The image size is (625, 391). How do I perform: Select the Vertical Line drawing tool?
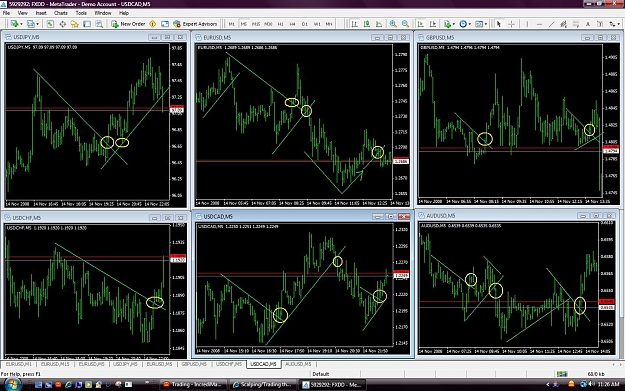pyautogui.click(x=527, y=24)
